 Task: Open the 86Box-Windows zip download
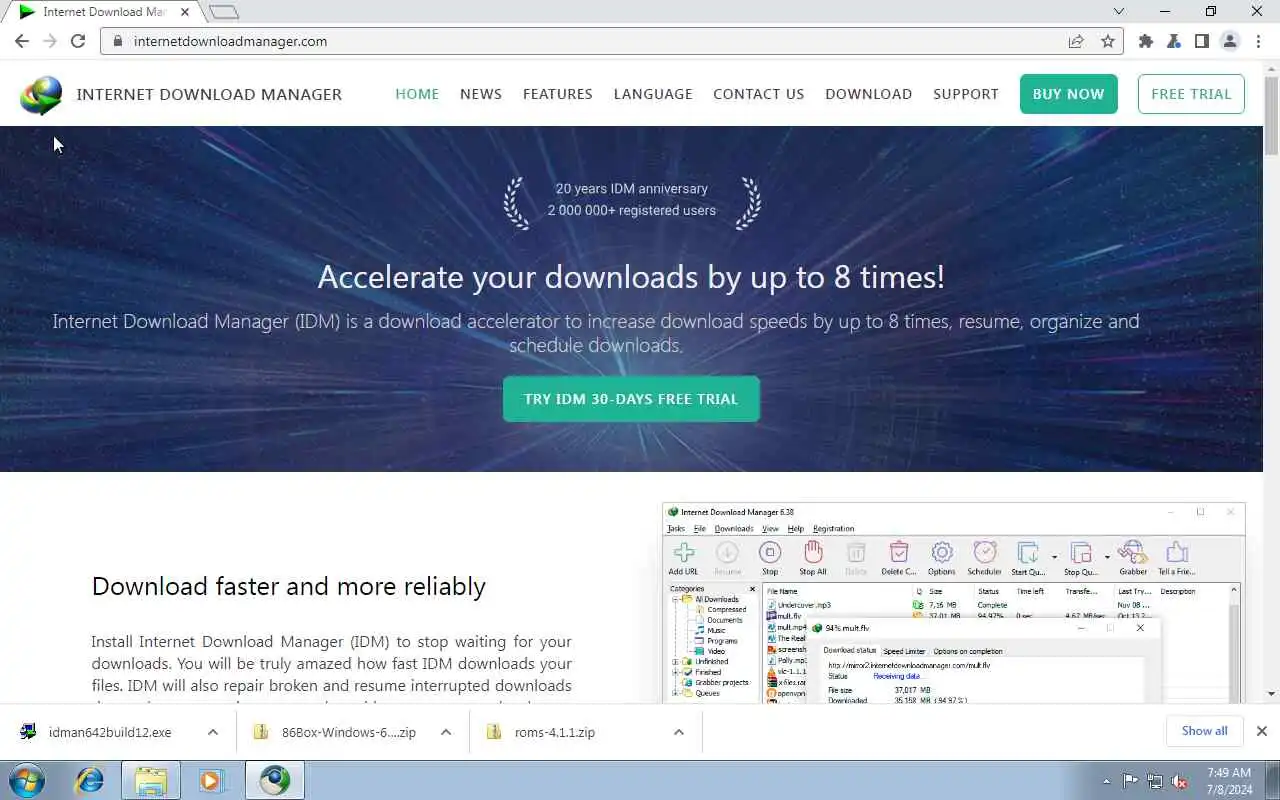pos(336,732)
